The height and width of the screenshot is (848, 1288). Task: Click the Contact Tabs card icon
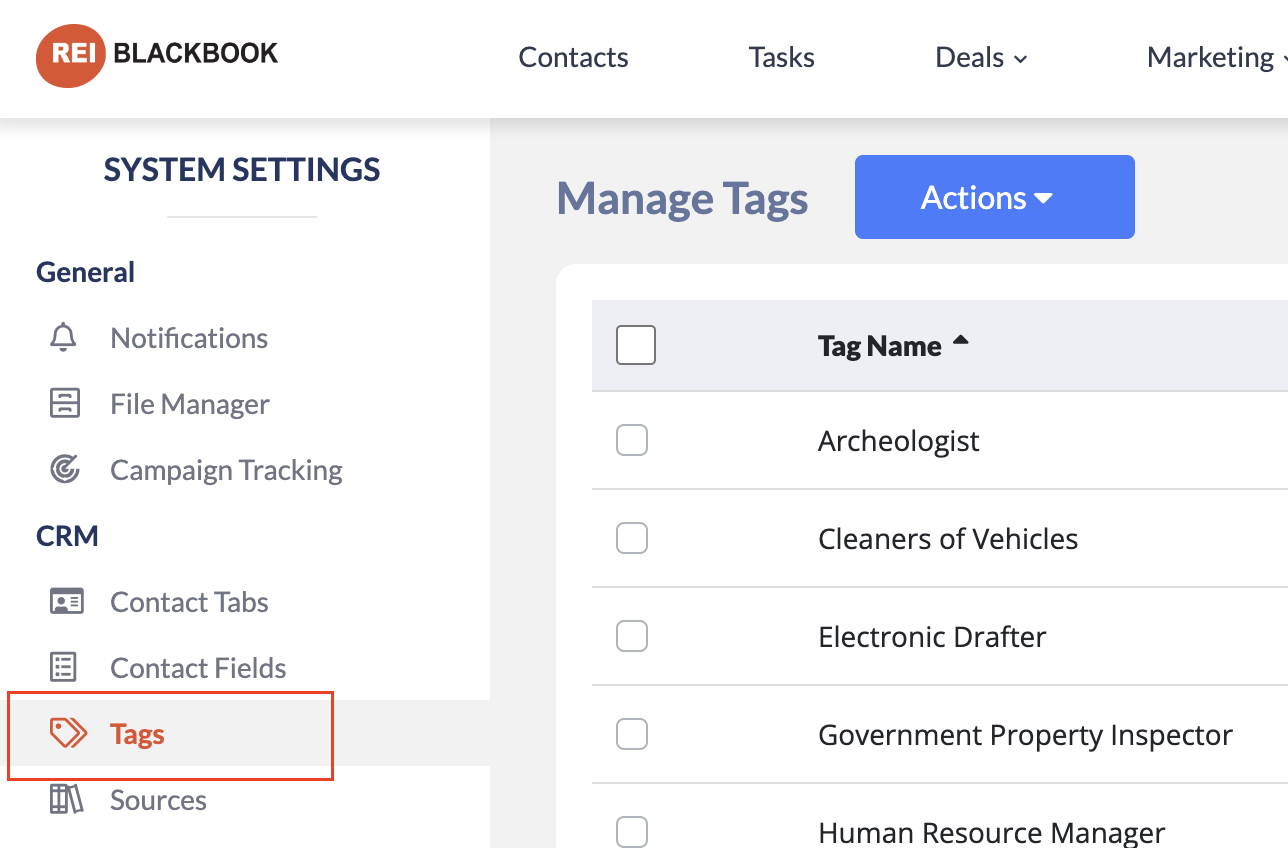[x=66, y=602]
